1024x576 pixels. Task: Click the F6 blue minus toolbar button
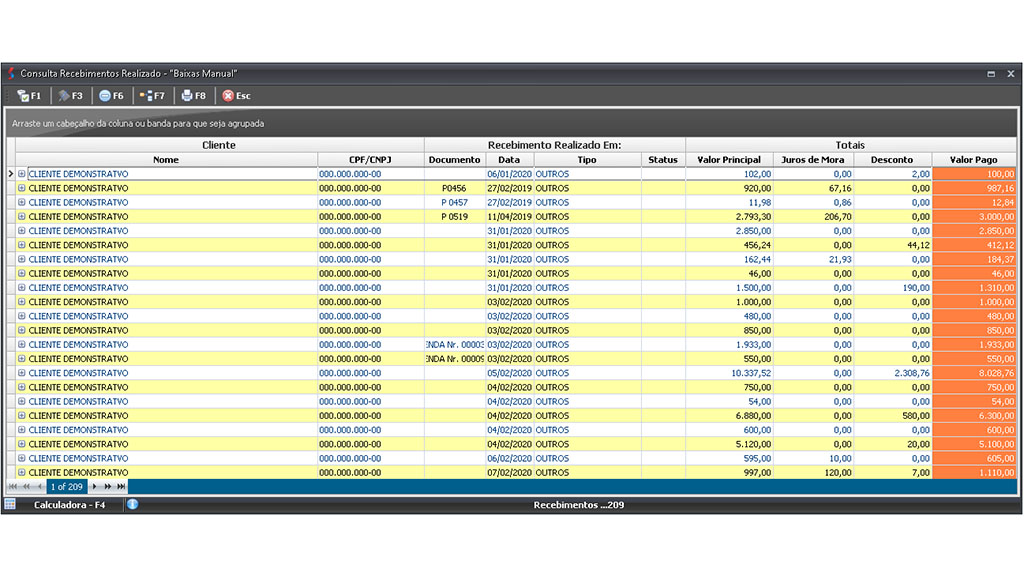(x=112, y=96)
